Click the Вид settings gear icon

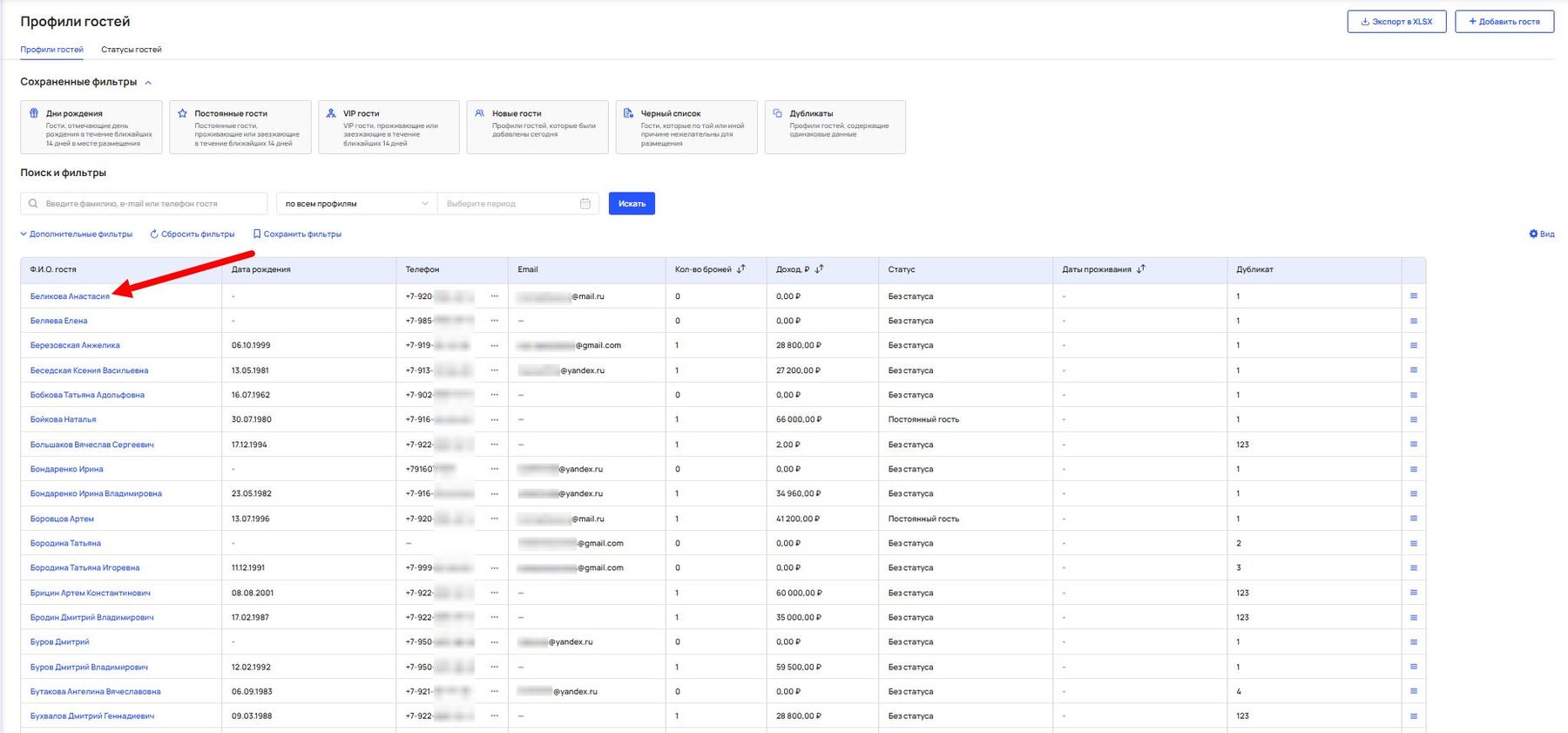coord(1533,234)
